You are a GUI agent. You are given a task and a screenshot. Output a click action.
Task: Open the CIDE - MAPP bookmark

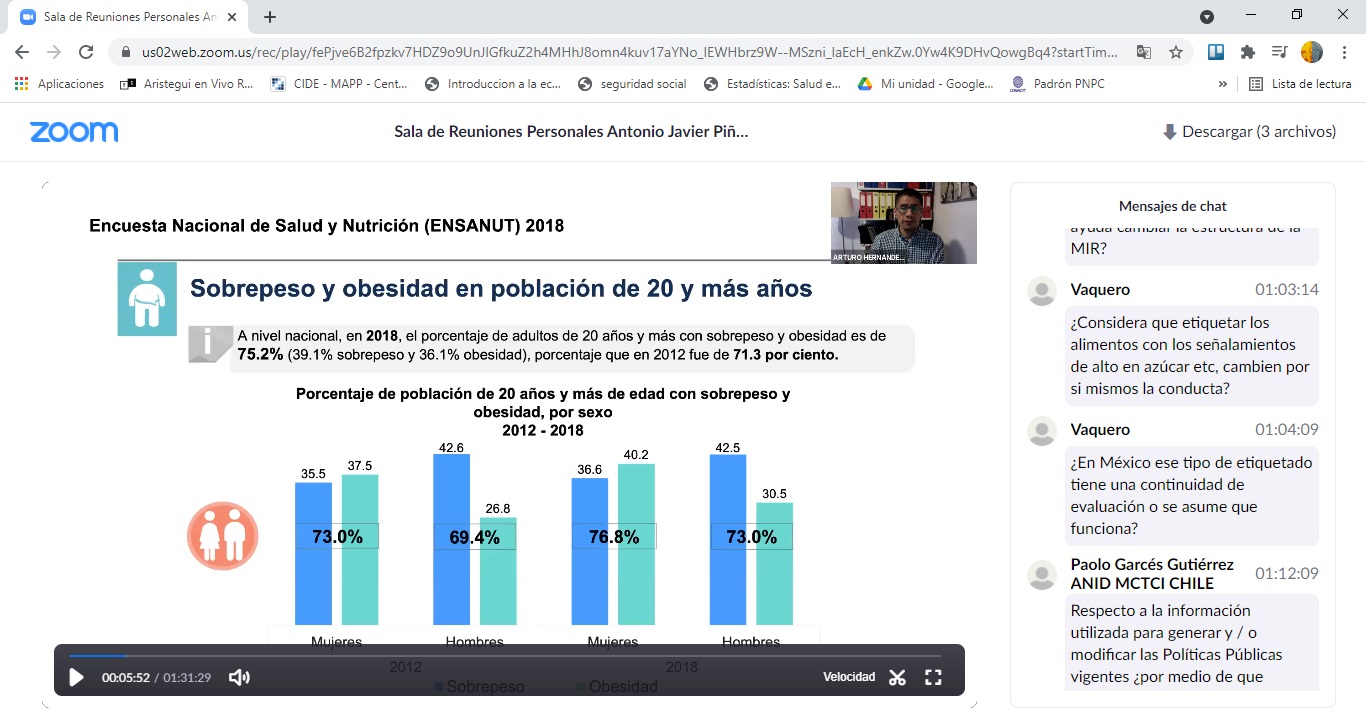coord(341,84)
